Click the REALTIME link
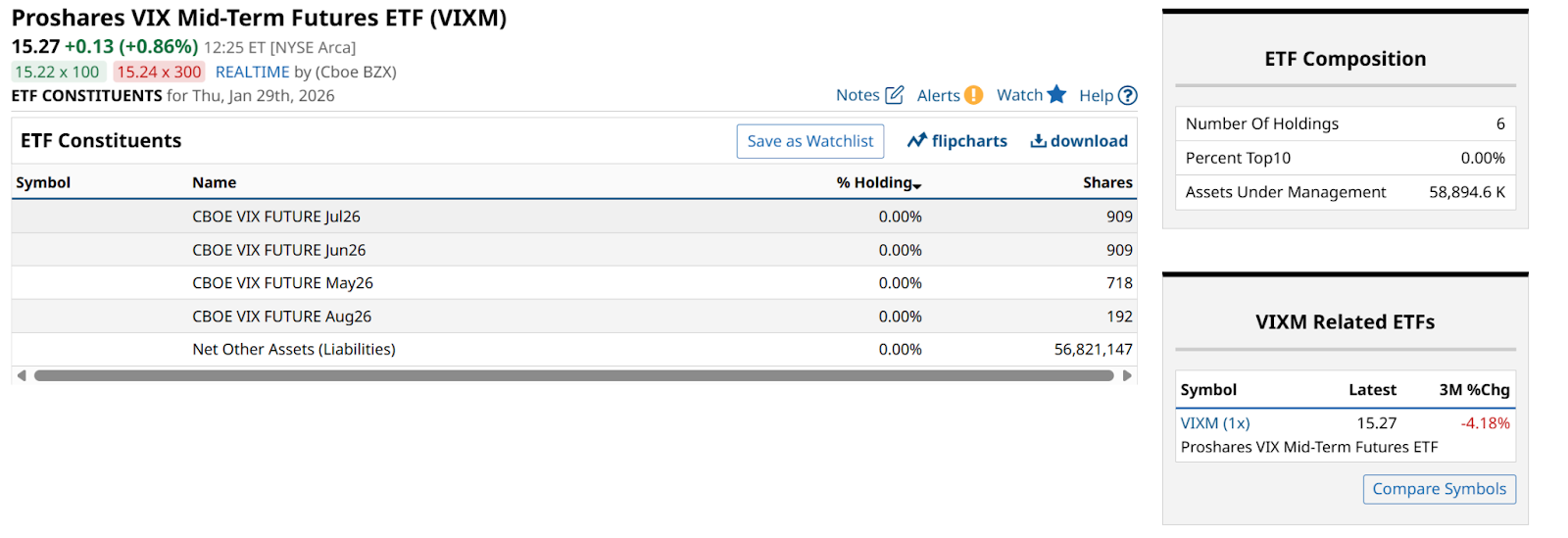 click(x=253, y=72)
